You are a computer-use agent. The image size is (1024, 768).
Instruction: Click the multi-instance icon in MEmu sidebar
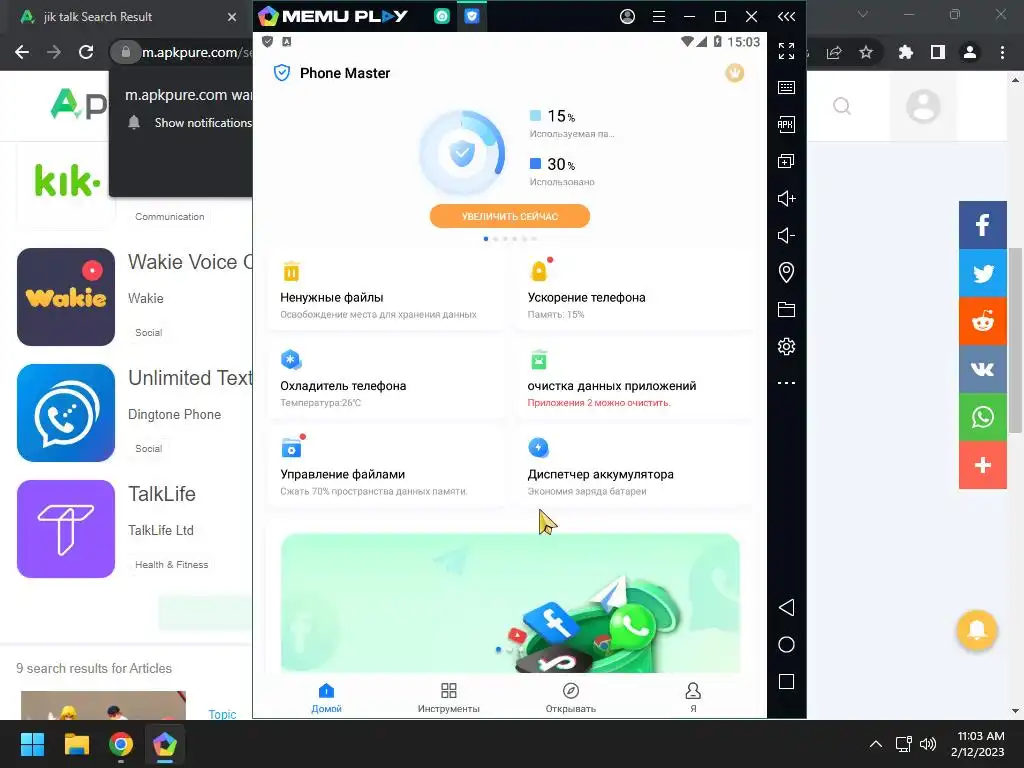point(786,161)
